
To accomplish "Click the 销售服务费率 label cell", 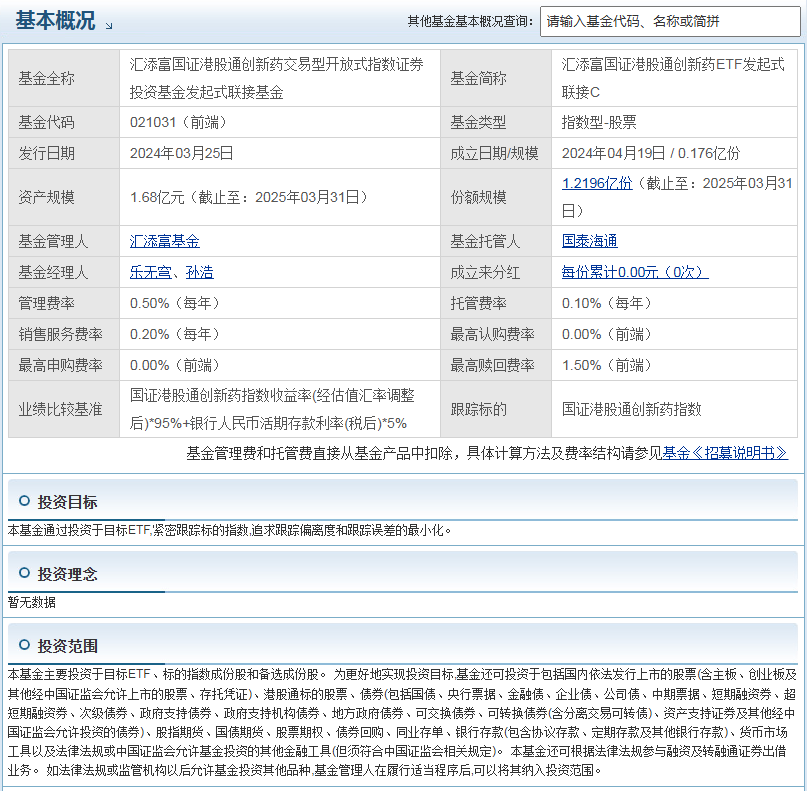I will 64,335.
